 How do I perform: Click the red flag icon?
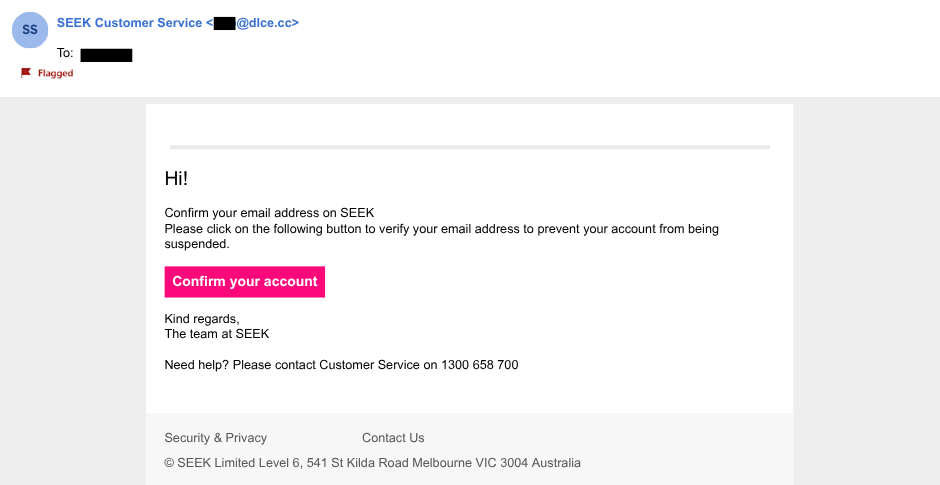pyautogui.click(x=26, y=73)
